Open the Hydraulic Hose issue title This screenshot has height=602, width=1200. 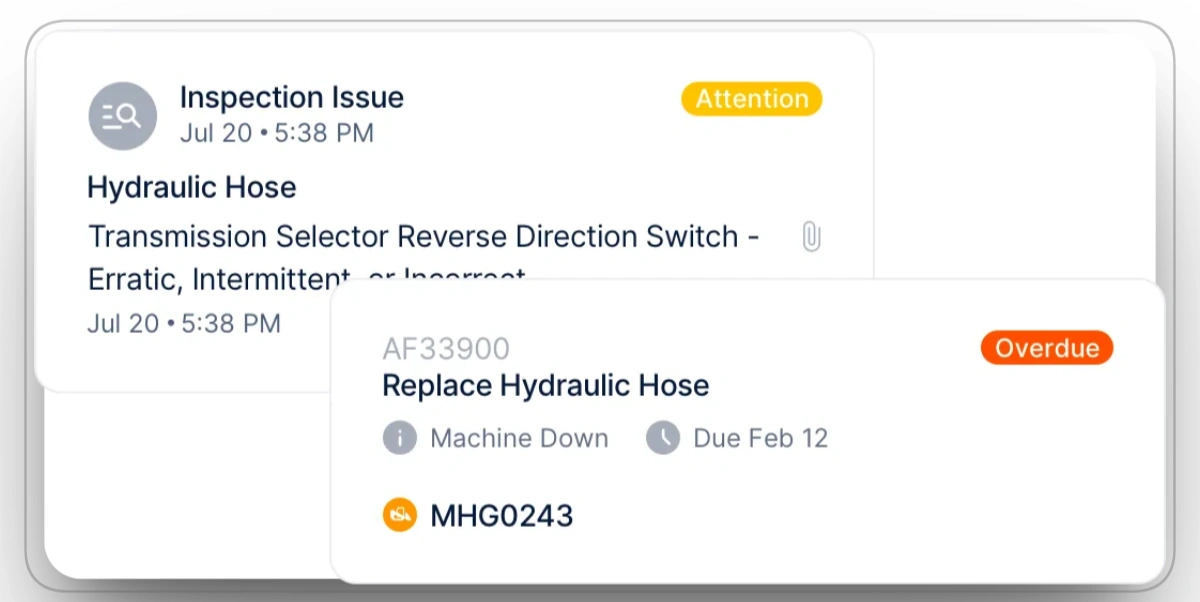tap(192, 187)
